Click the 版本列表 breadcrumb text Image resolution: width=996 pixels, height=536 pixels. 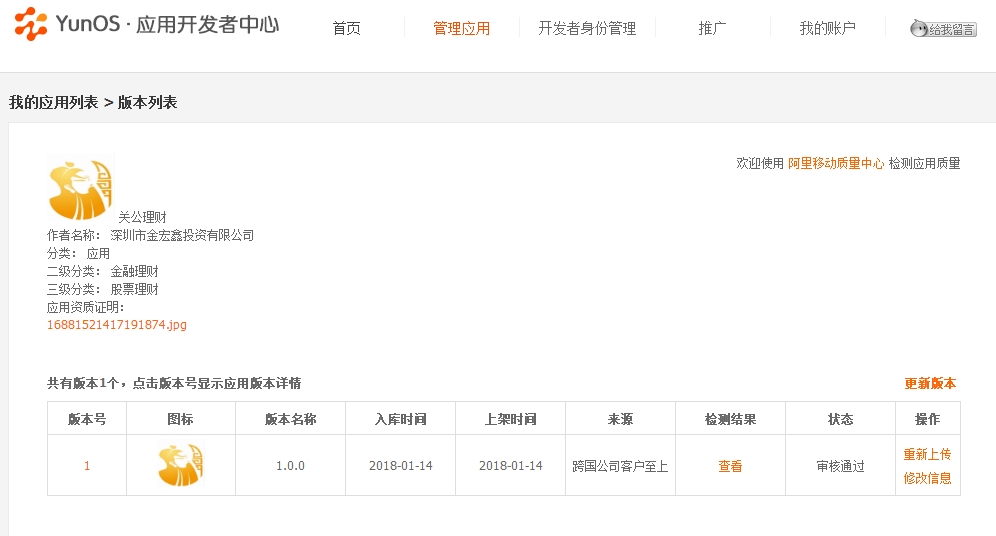click(x=147, y=102)
